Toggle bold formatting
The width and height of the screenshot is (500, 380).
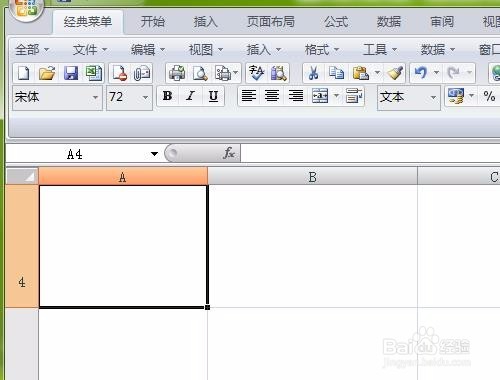[x=168, y=96]
